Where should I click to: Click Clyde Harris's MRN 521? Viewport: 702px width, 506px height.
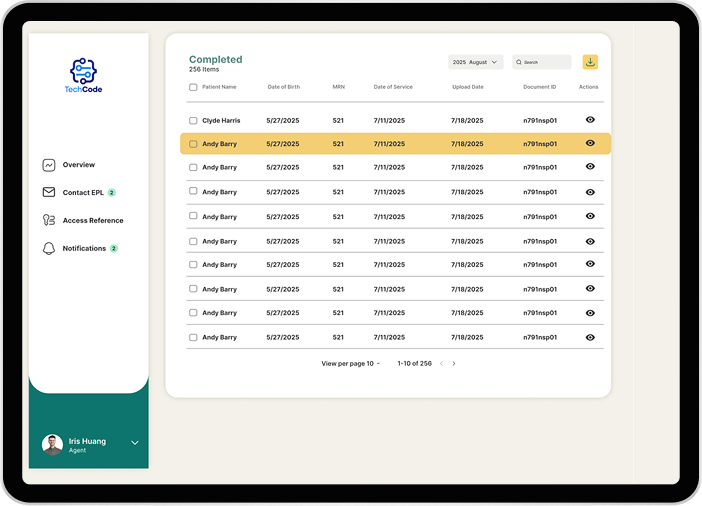point(338,120)
